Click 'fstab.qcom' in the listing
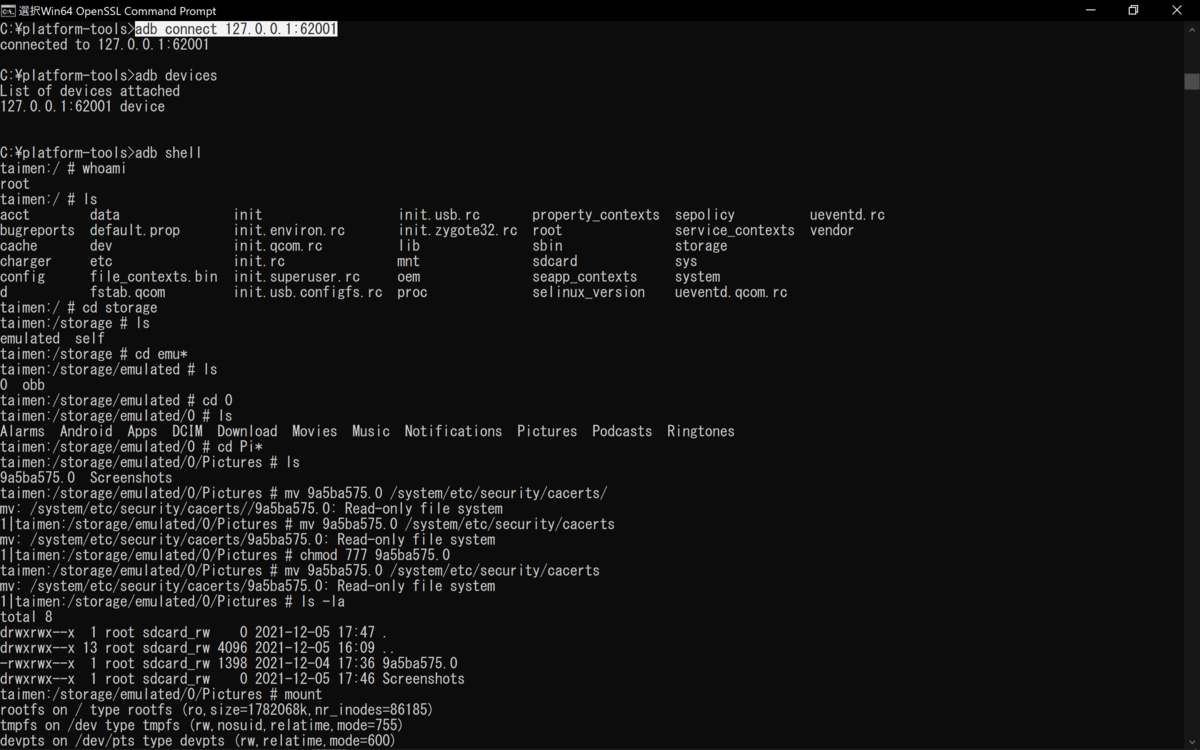This screenshot has height=750, width=1200. [128, 292]
